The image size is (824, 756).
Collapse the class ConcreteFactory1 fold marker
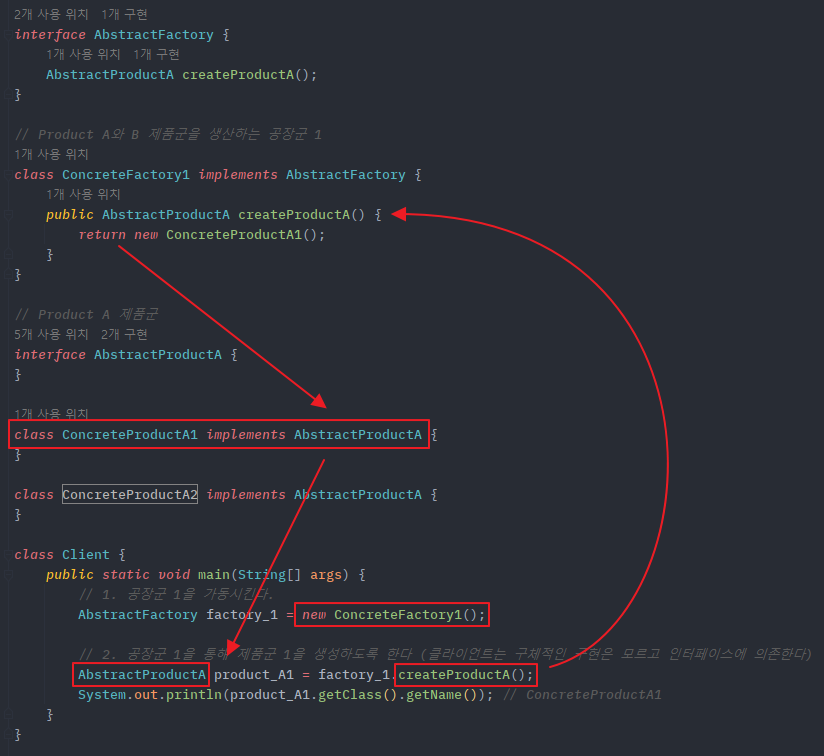pos(7,174)
